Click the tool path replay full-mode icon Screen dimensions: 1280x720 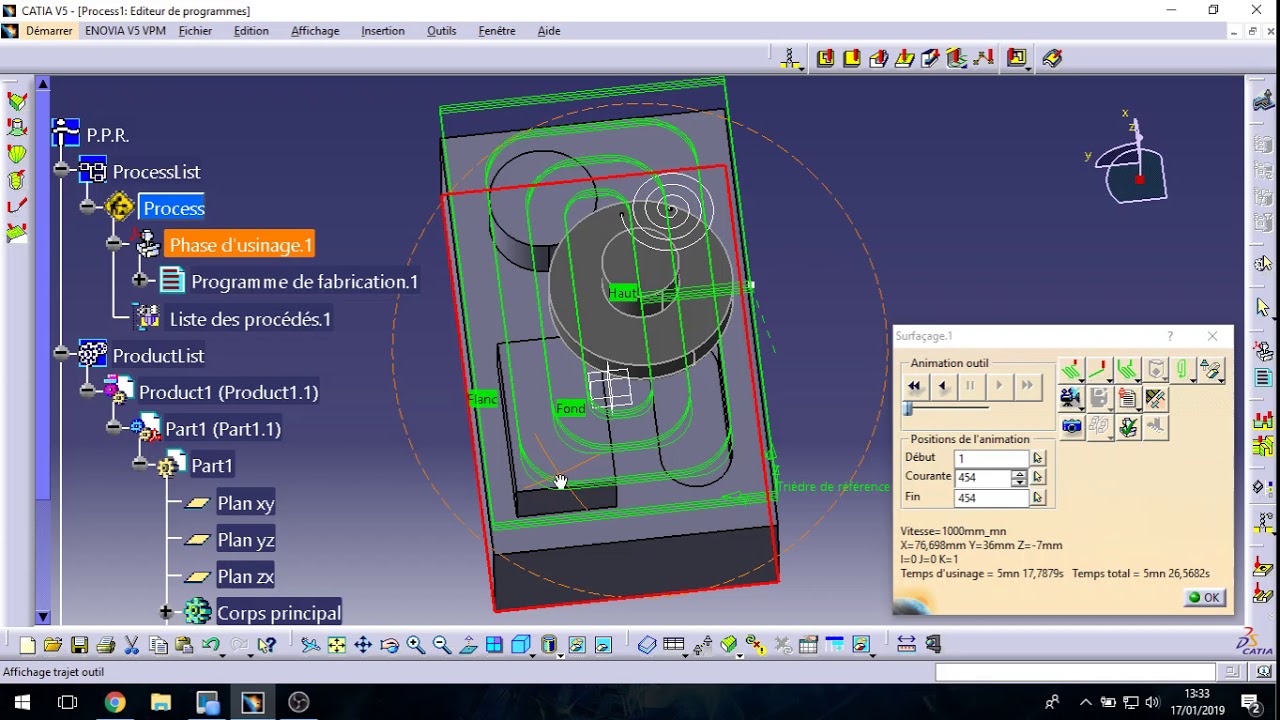pos(1070,370)
